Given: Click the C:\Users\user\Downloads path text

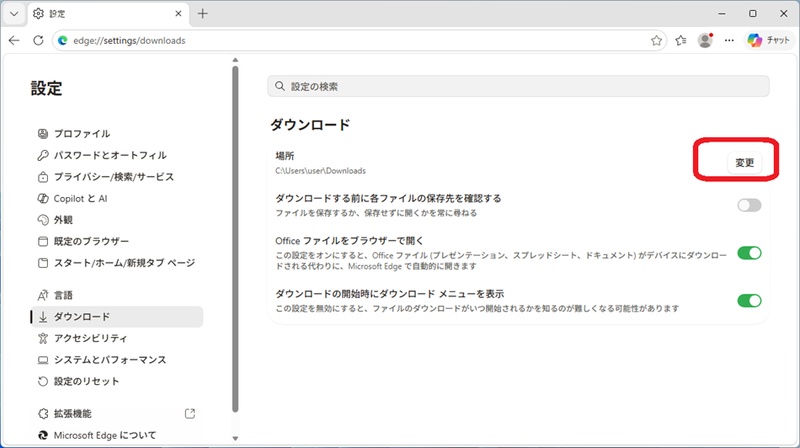Looking at the screenshot, I should pyautogui.click(x=320, y=171).
